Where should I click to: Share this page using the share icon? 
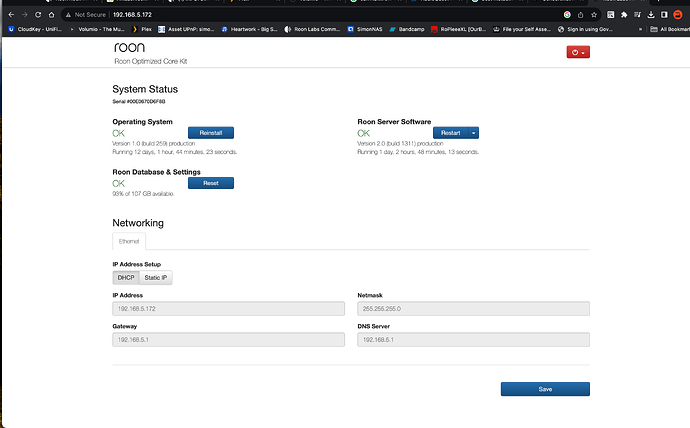pyautogui.click(x=580, y=15)
